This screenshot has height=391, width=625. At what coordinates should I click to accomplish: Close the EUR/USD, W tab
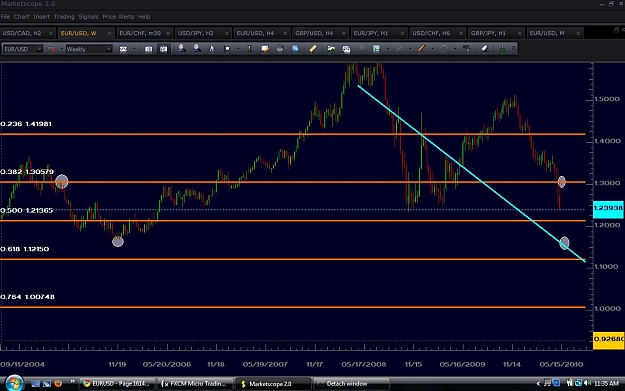[x=109, y=33]
